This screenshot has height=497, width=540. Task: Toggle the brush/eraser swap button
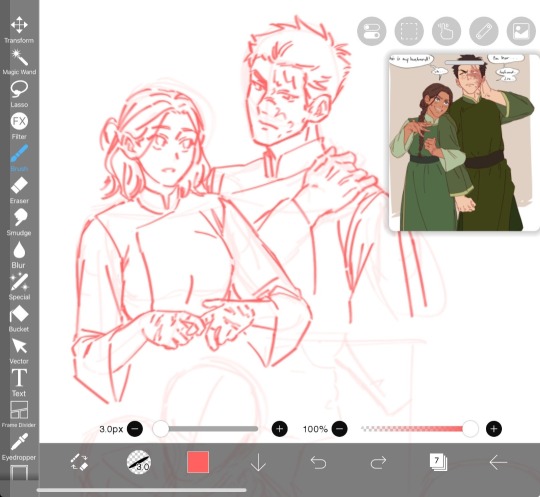click(x=80, y=462)
